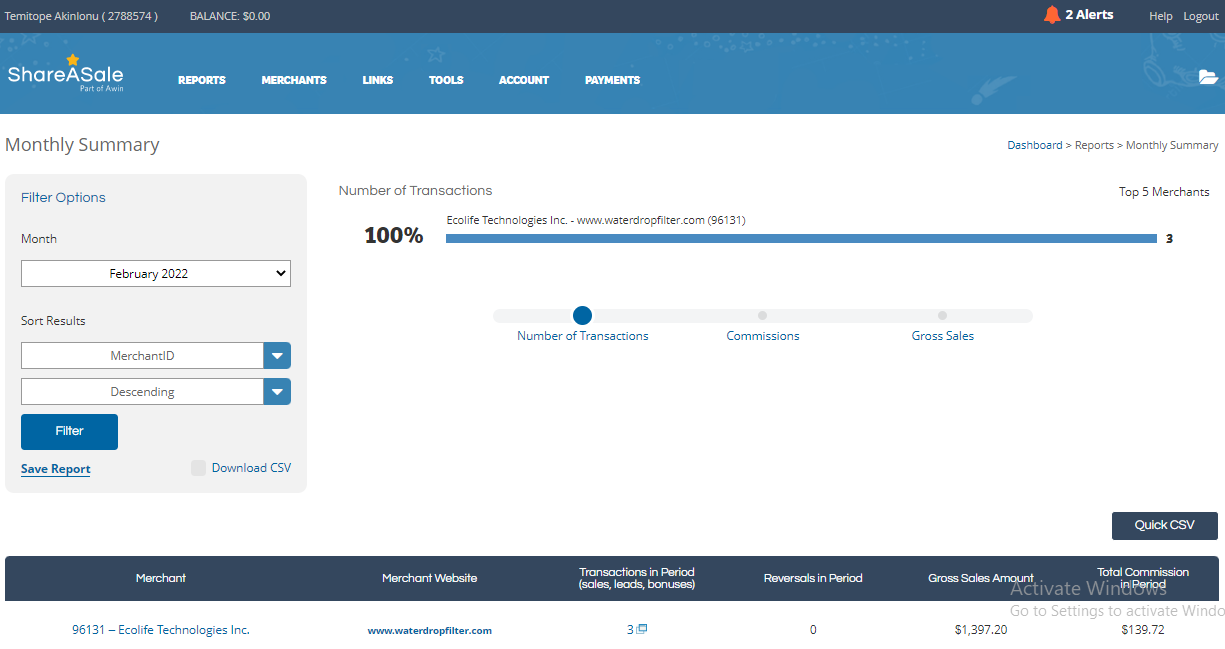1225x649 pixels.
Task: Click the Reversals in Period column header
Action: (x=813, y=578)
